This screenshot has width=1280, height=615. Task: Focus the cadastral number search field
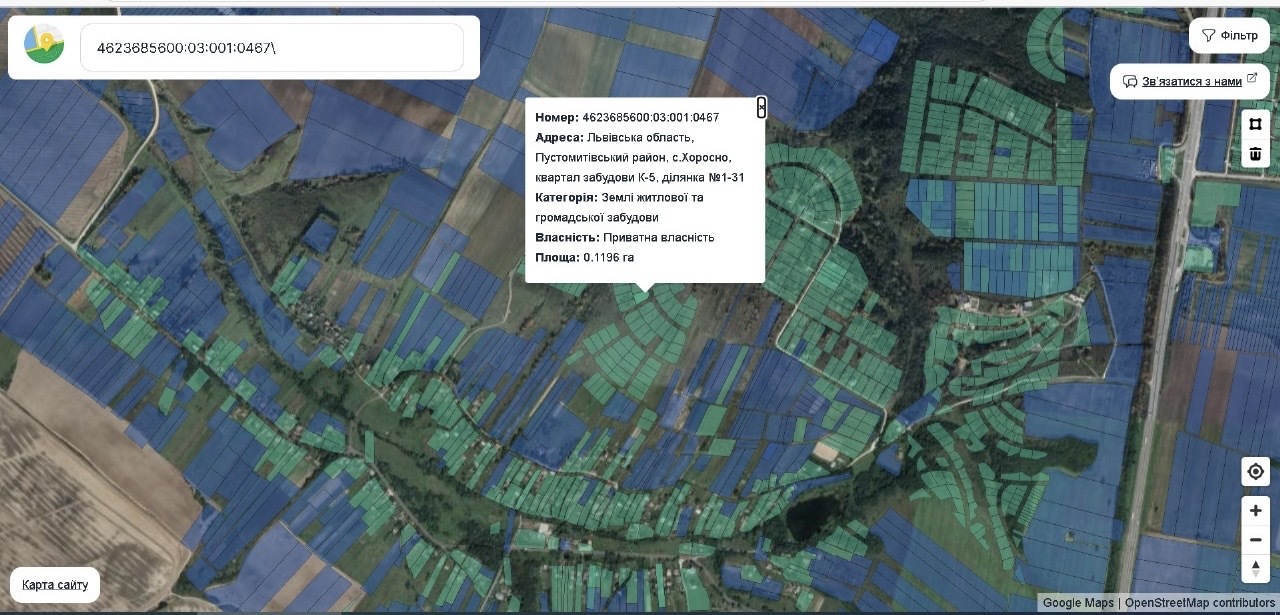pos(271,47)
